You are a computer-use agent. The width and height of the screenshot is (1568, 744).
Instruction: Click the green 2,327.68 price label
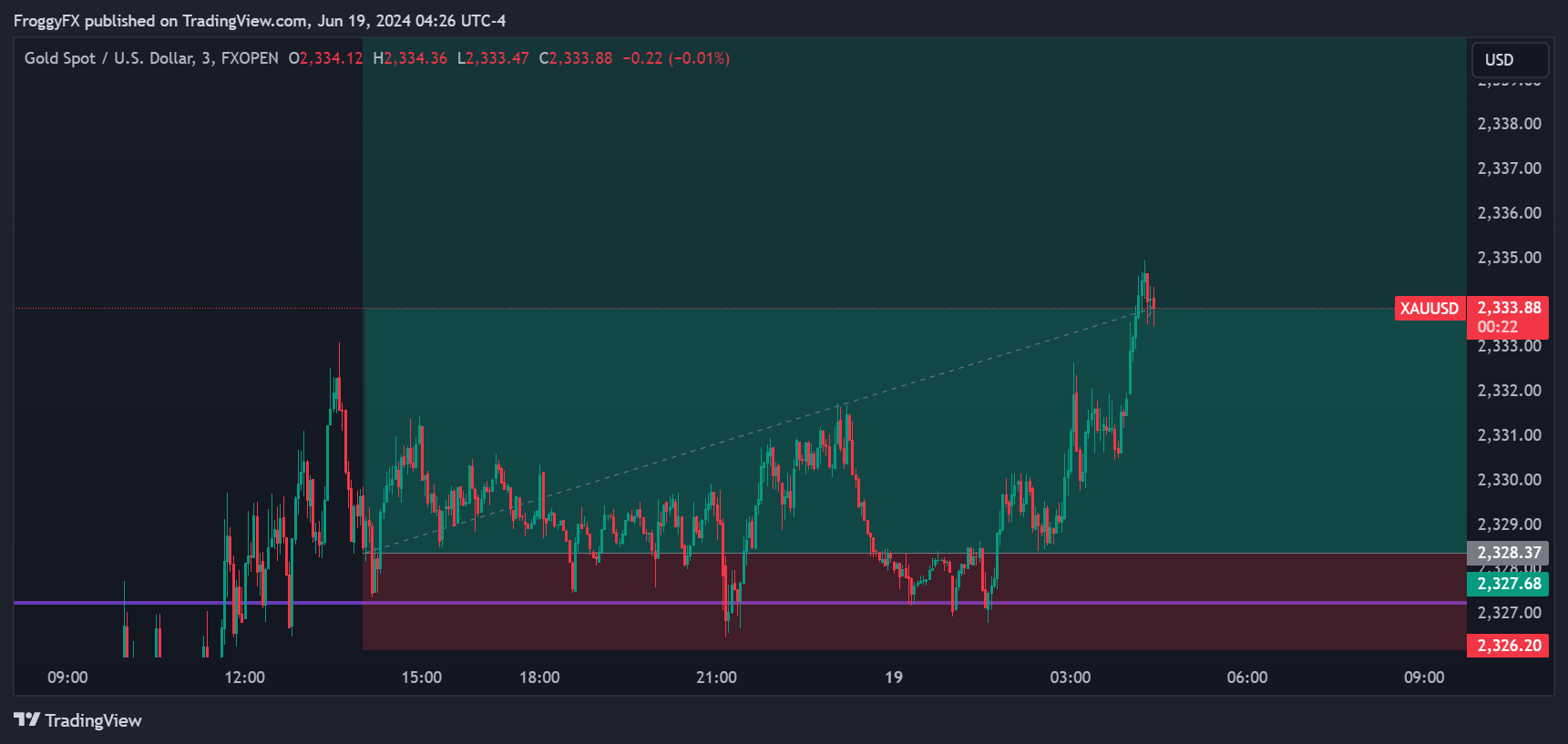[1508, 584]
